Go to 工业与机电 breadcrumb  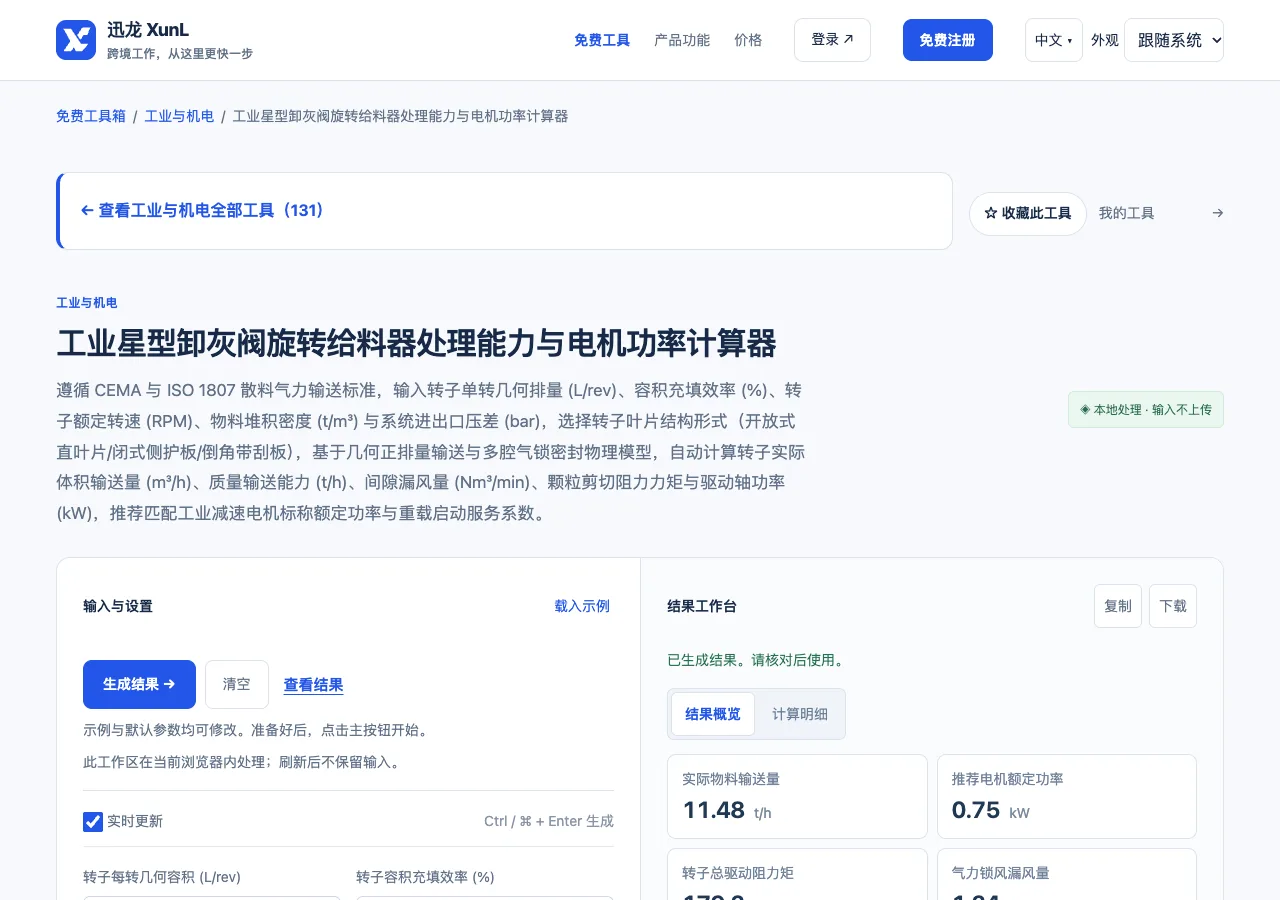(179, 116)
